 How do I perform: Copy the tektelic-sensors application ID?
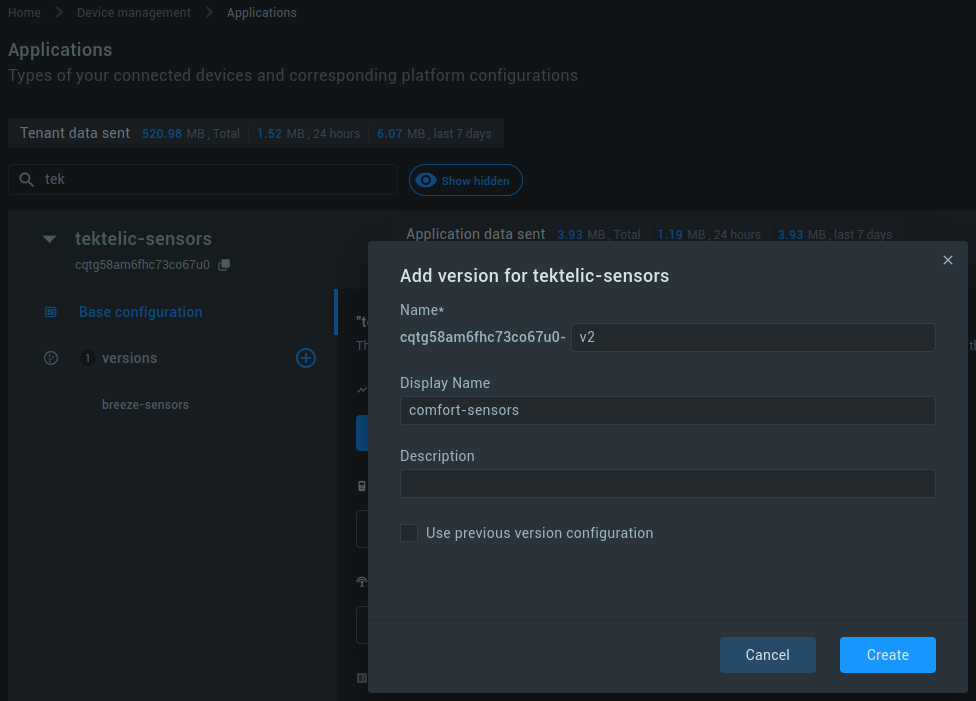point(224,265)
